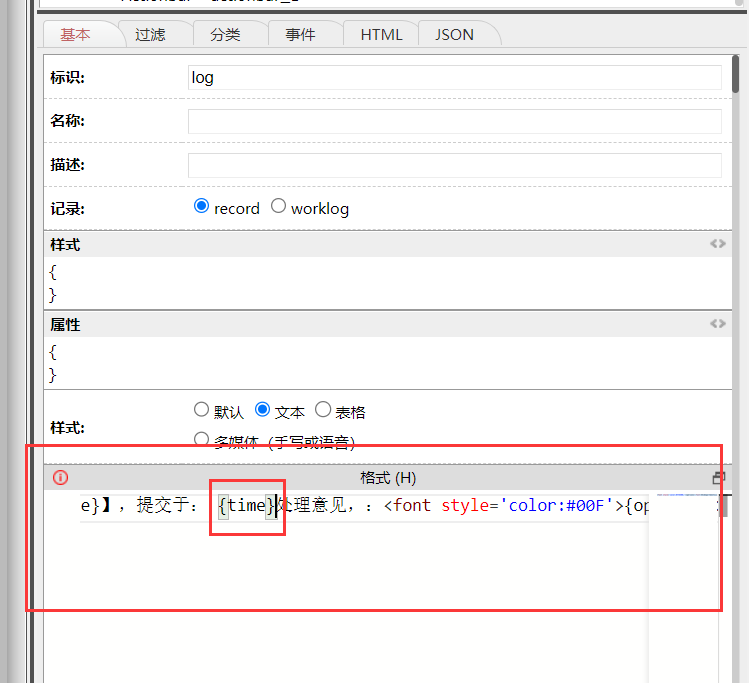Switch to the 分类 tab

point(225,34)
